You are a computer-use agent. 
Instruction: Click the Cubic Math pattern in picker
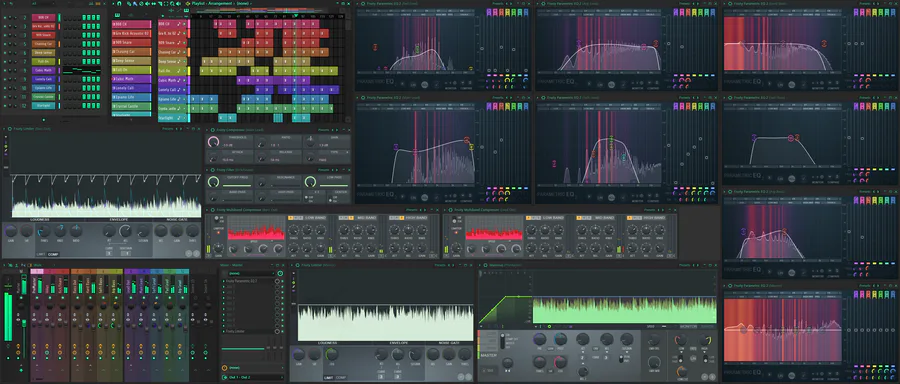pos(131,79)
